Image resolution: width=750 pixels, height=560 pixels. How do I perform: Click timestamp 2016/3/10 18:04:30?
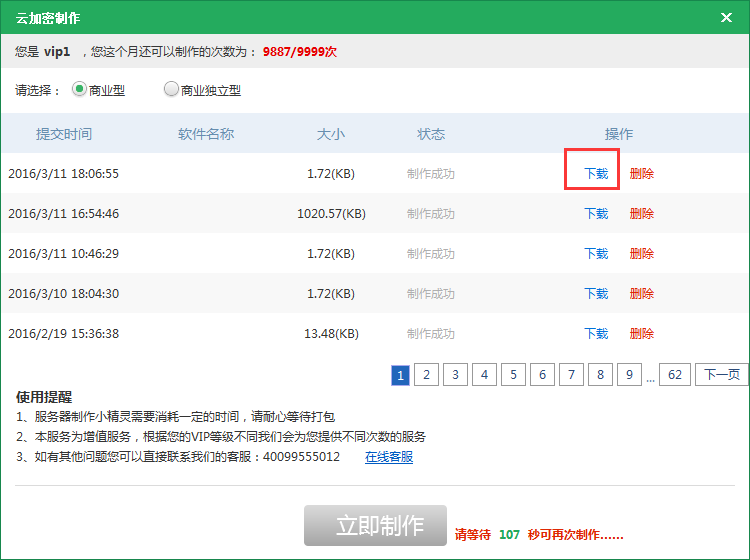click(x=64, y=294)
